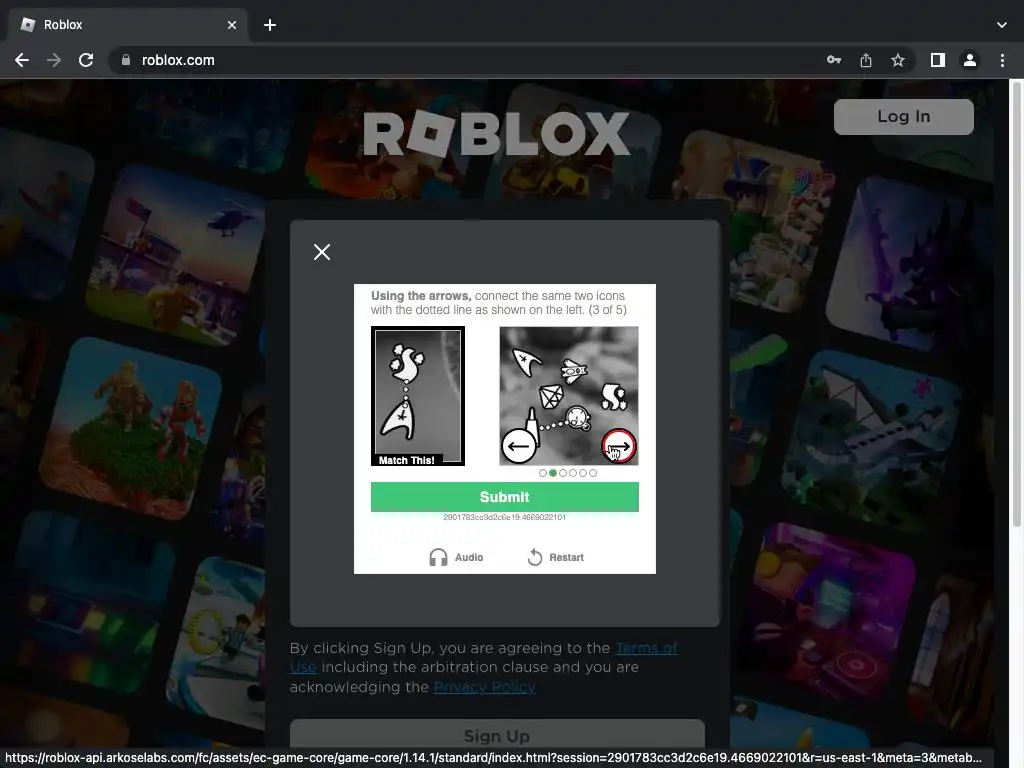1024x768 pixels.
Task: Restart the captcha challenge
Action: [x=556, y=557]
